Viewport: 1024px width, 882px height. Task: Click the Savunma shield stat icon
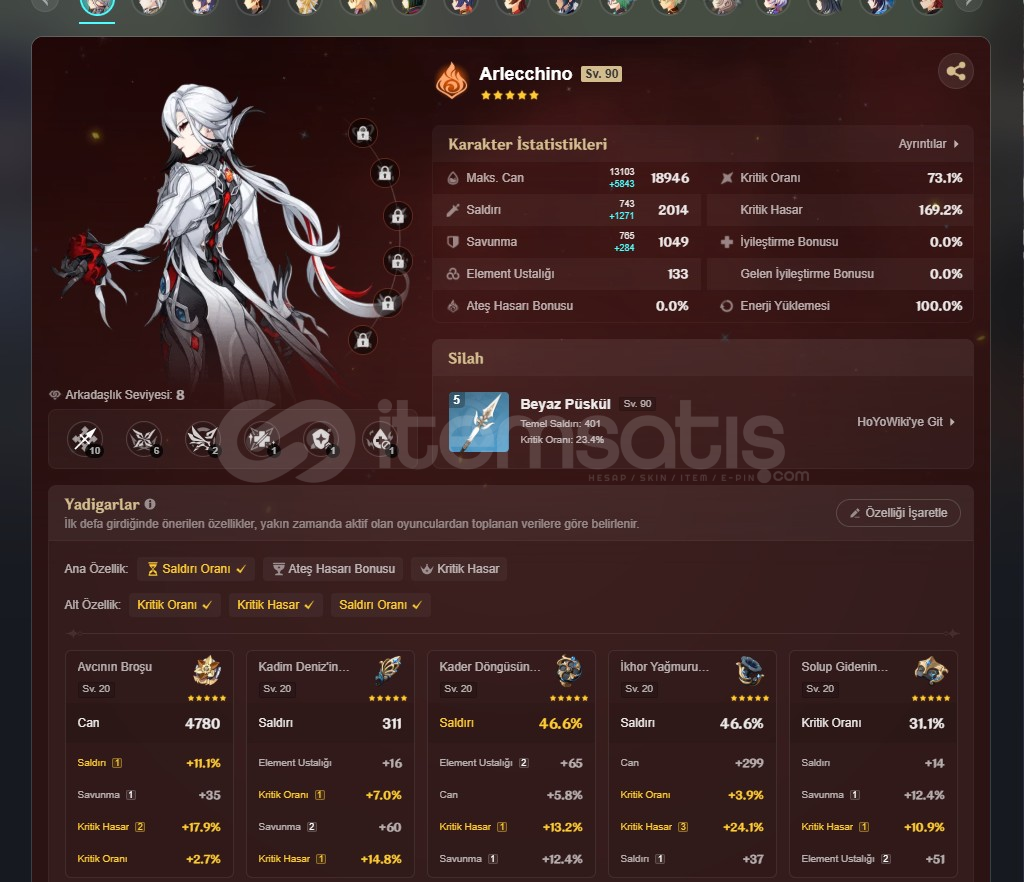click(453, 242)
